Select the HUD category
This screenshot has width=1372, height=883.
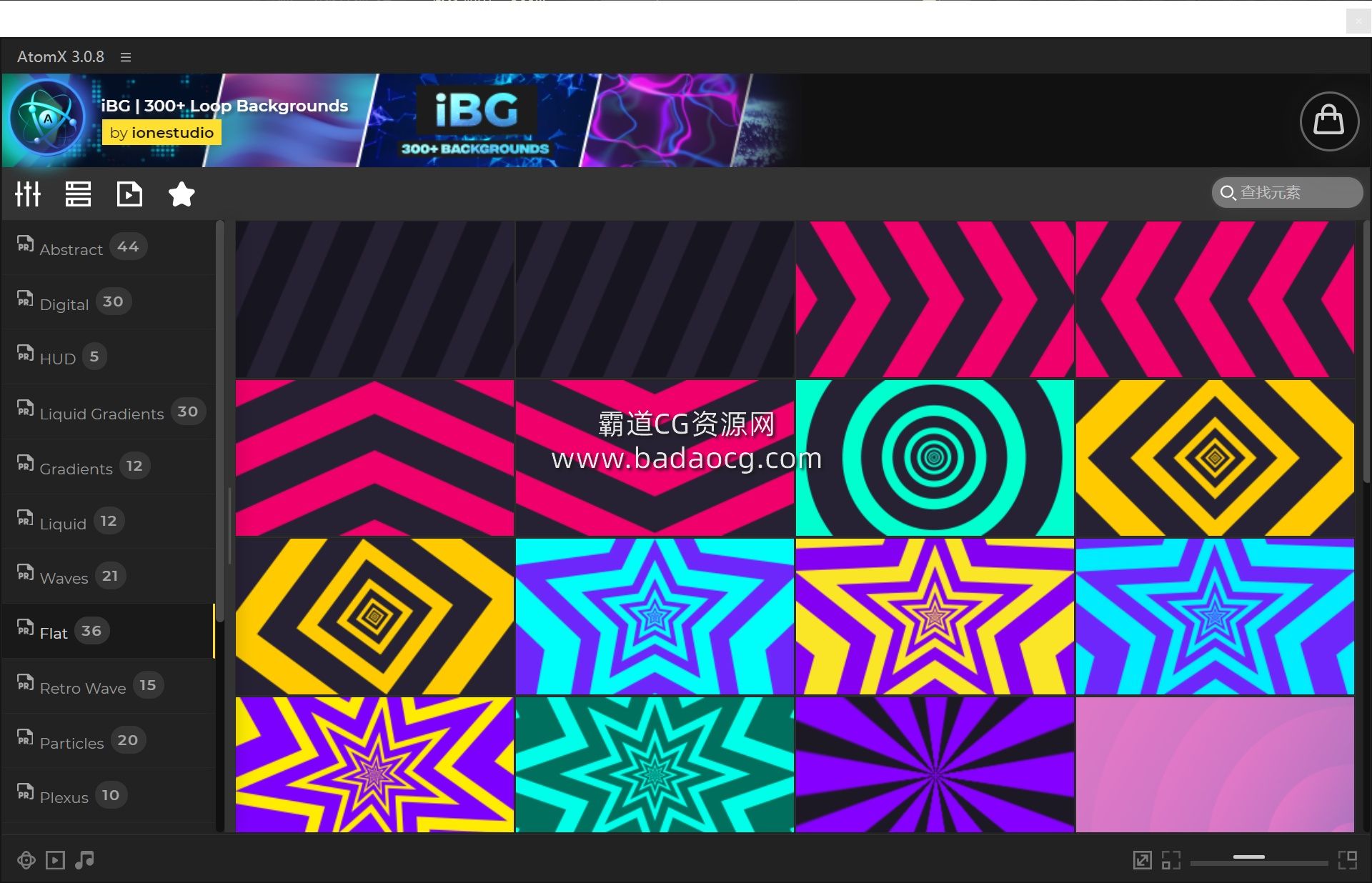coord(108,357)
